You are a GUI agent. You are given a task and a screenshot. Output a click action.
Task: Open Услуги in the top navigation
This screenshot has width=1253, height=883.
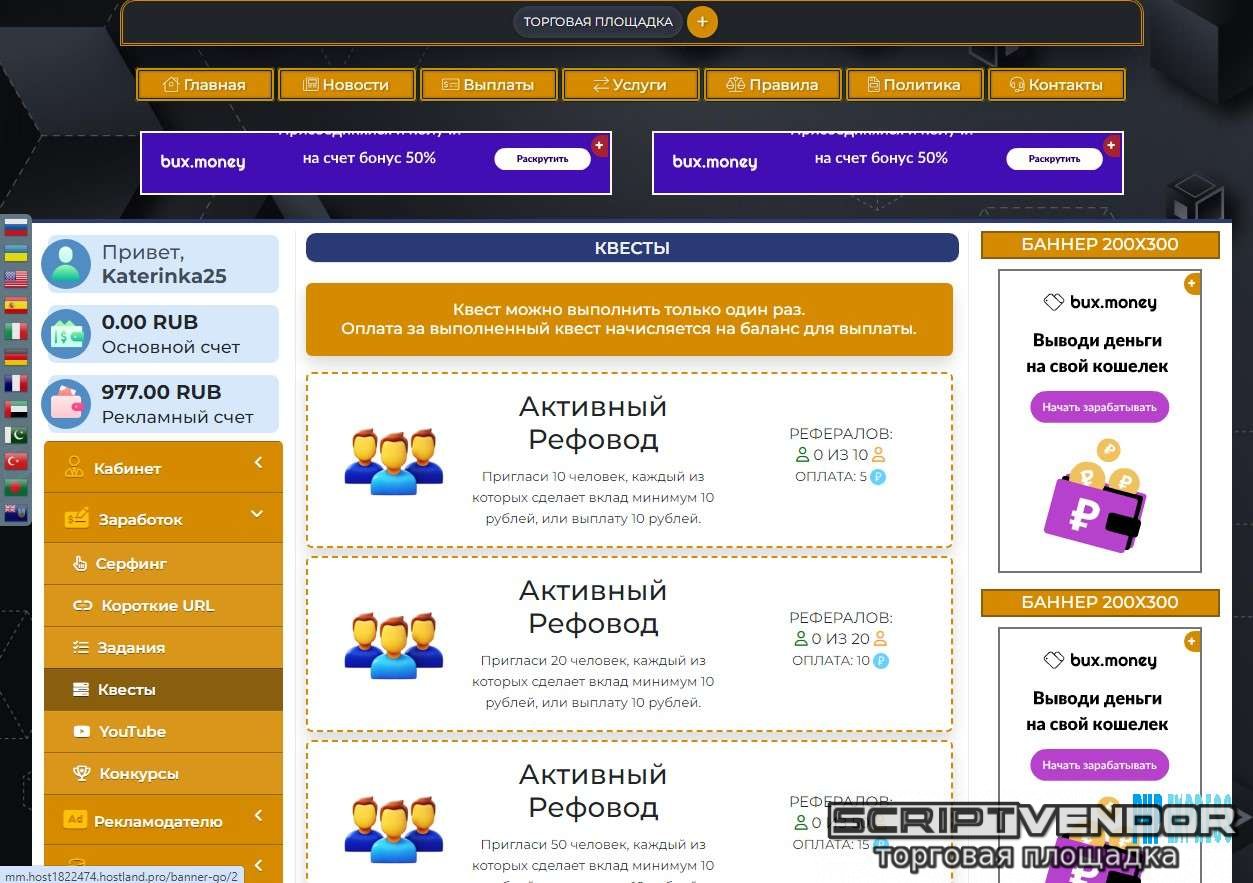(x=631, y=85)
